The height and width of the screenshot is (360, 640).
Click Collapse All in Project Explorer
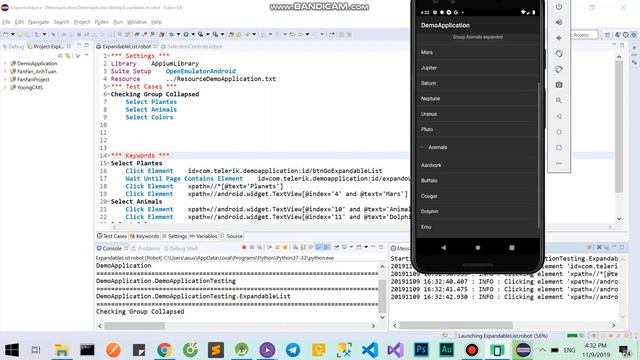coord(60,55)
